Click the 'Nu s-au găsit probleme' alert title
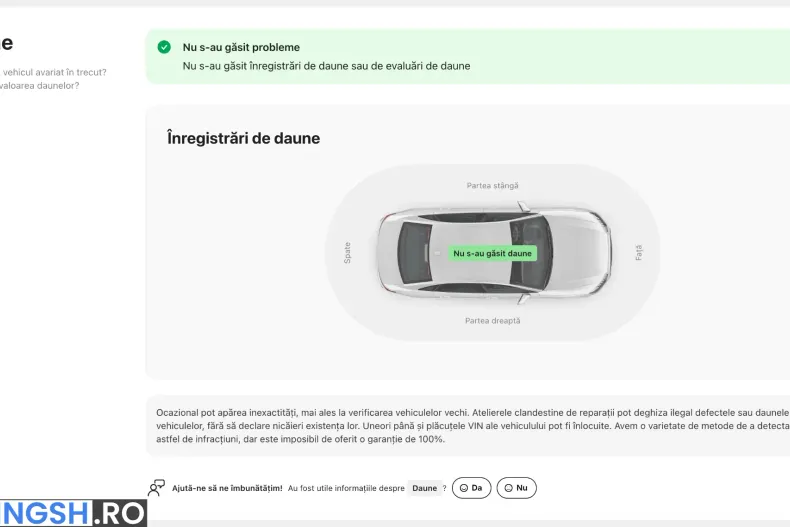The height and width of the screenshot is (527, 790). [x=241, y=47]
